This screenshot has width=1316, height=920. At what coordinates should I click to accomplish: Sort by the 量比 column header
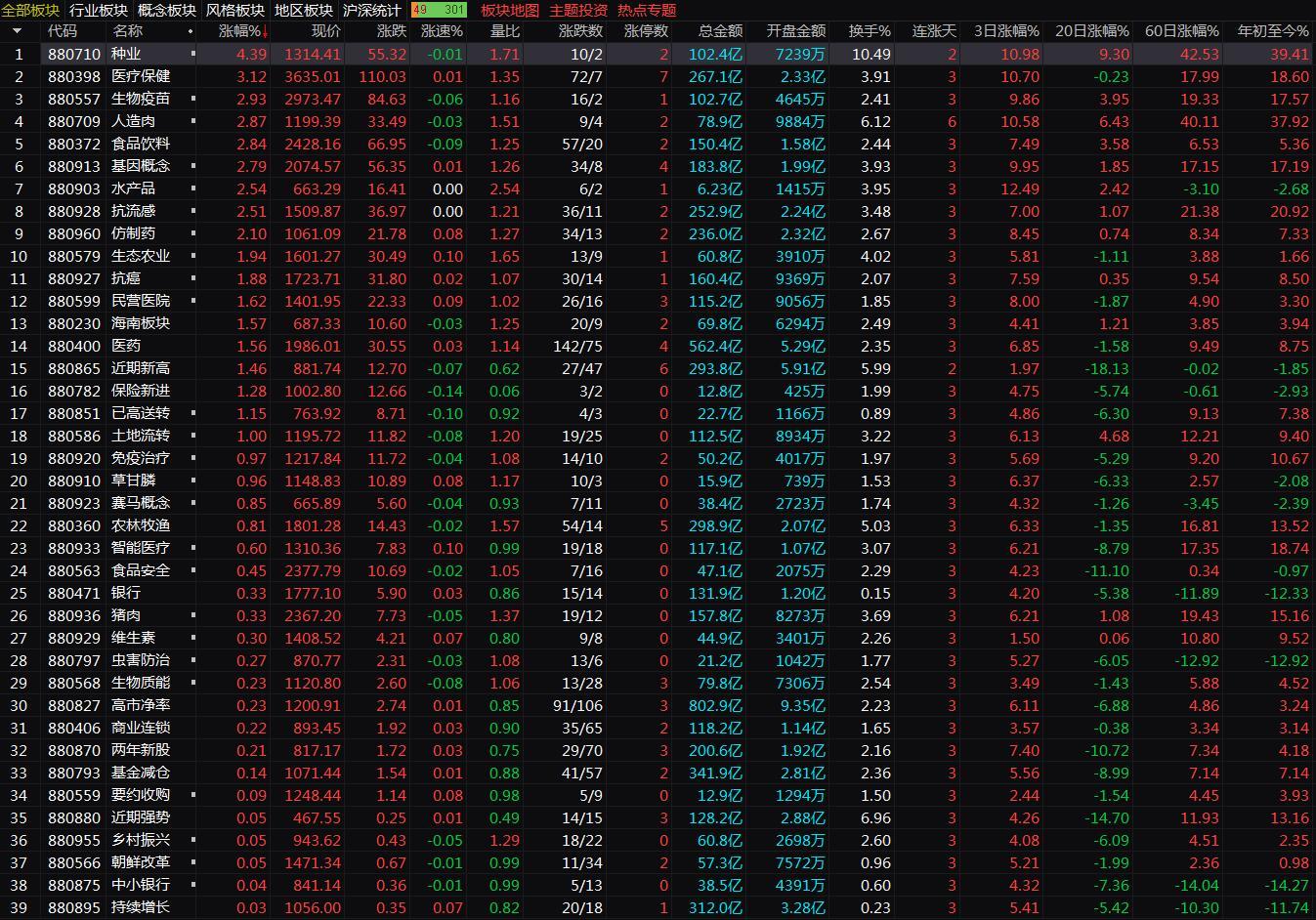tap(505, 31)
